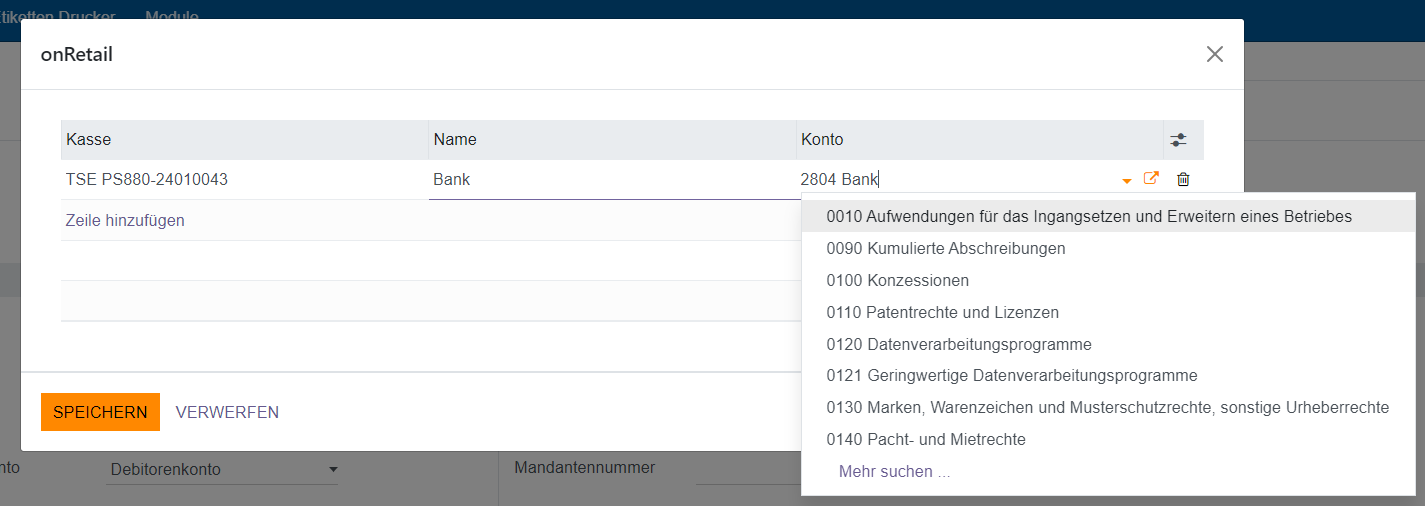Pick 0100 Konzessionen from list
1425x506 pixels.
tap(897, 280)
